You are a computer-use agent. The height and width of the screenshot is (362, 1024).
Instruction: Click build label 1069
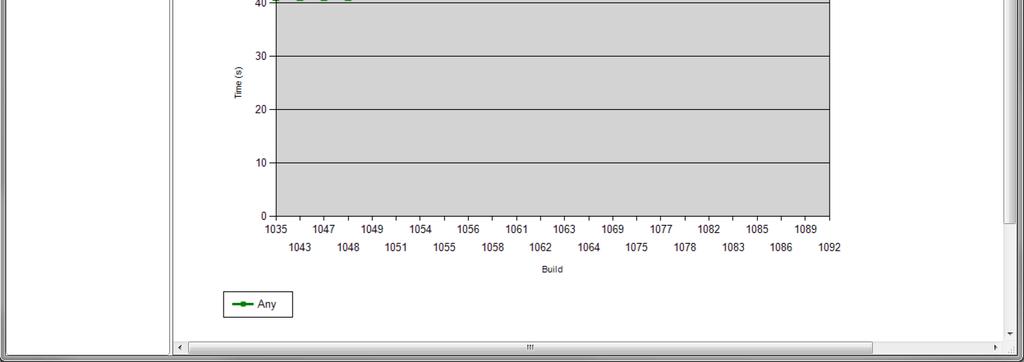click(613, 229)
